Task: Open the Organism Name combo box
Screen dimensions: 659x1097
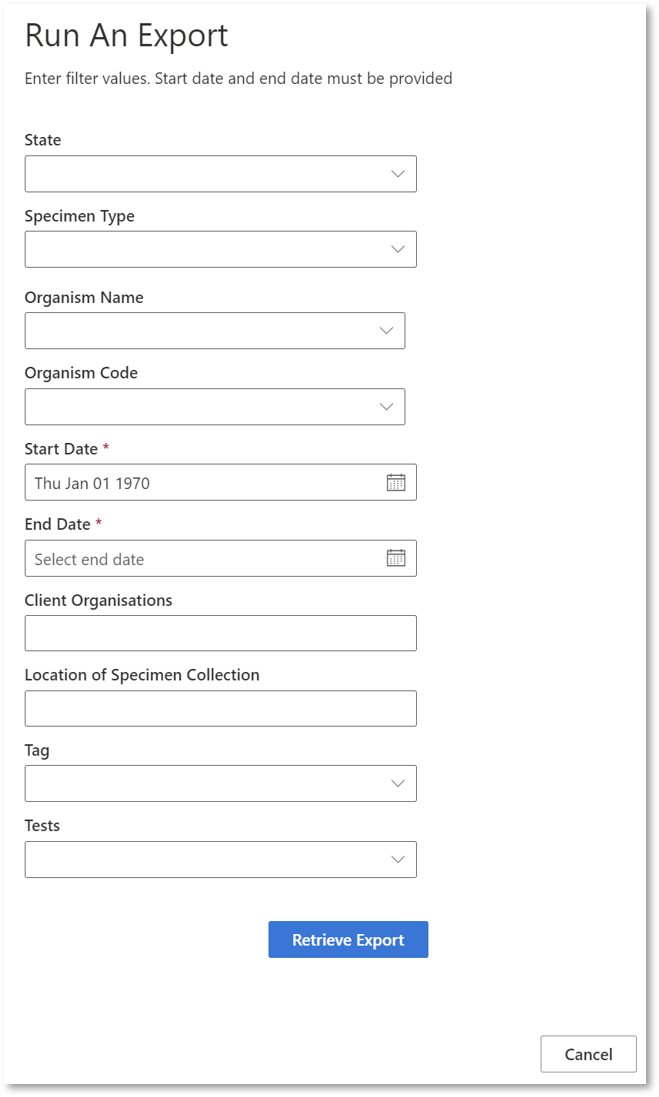Action: pyautogui.click(x=215, y=330)
